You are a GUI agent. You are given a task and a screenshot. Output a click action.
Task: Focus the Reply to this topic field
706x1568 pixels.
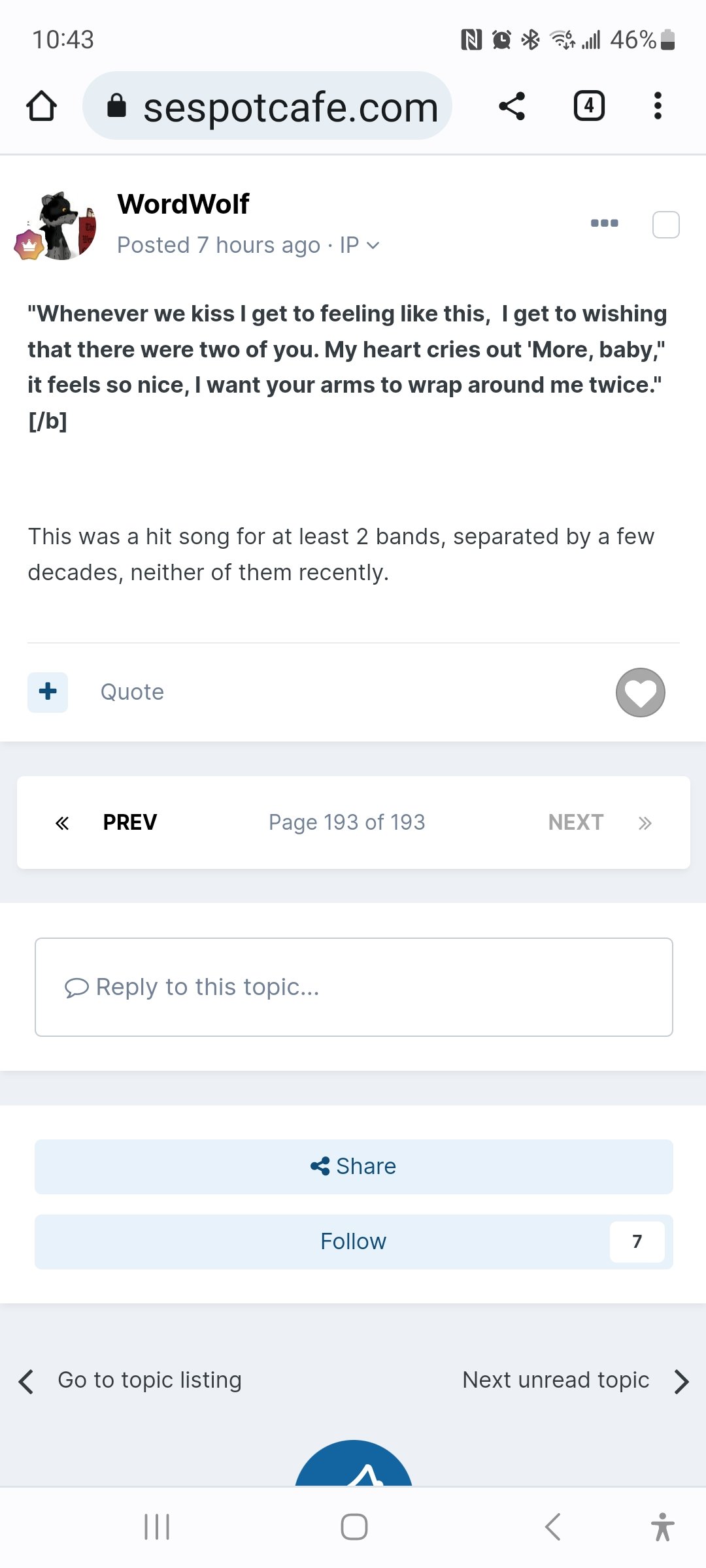click(354, 987)
